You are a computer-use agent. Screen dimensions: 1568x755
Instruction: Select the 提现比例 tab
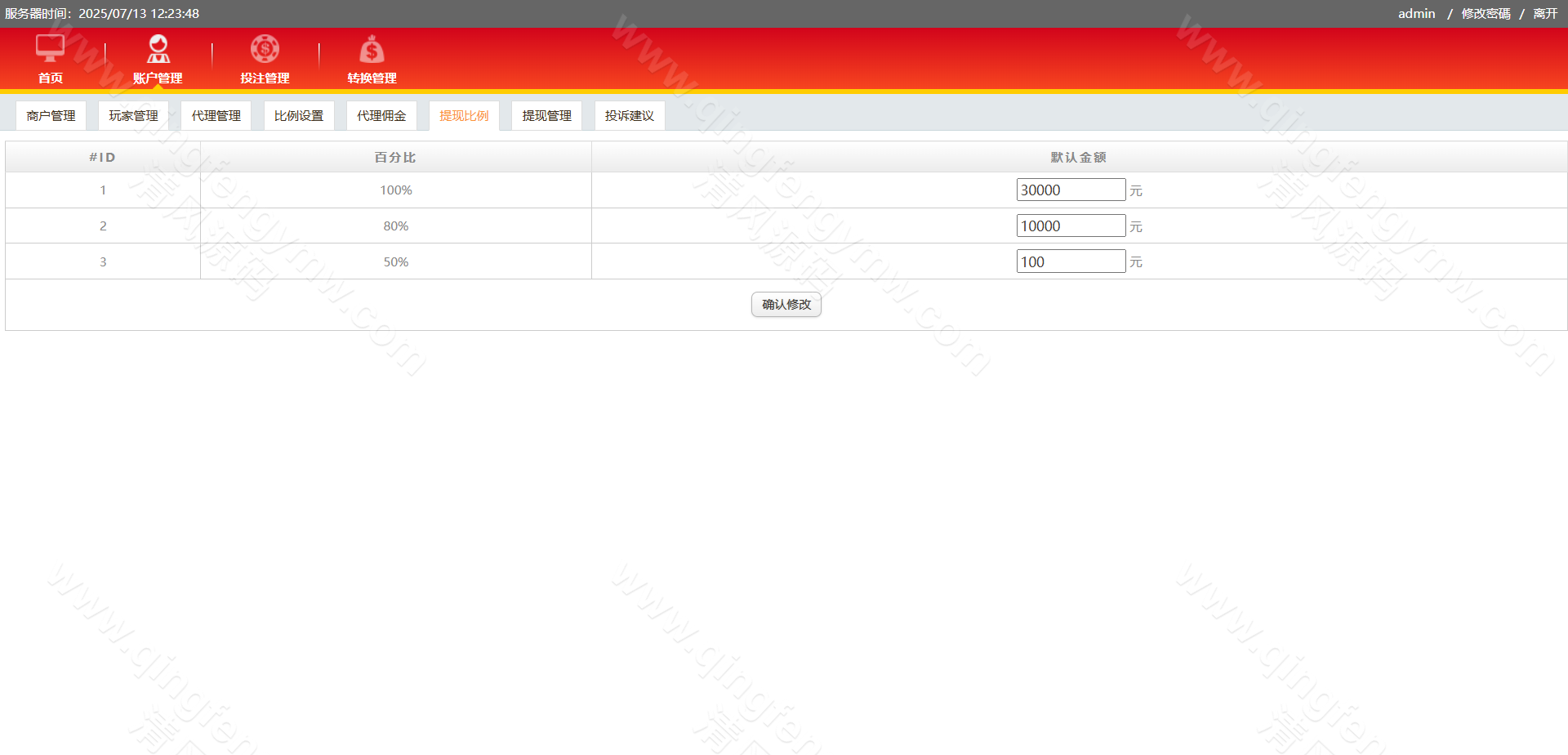(x=464, y=116)
